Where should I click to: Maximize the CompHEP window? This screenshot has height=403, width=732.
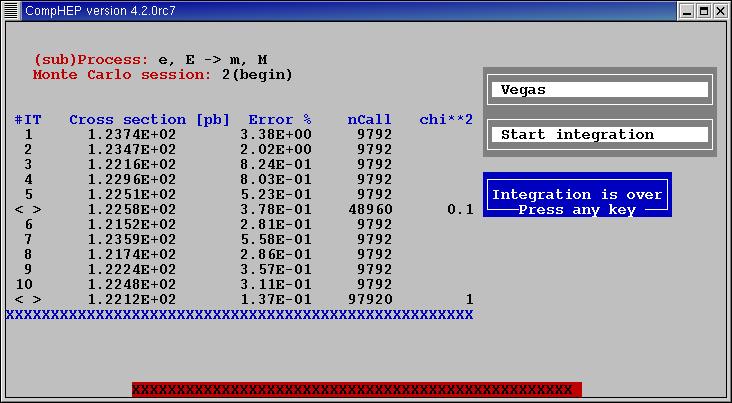tap(704, 11)
